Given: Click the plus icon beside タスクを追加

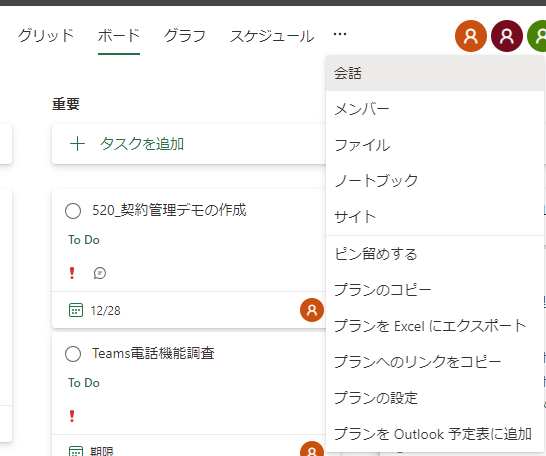Looking at the screenshot, I should (77, 144).
